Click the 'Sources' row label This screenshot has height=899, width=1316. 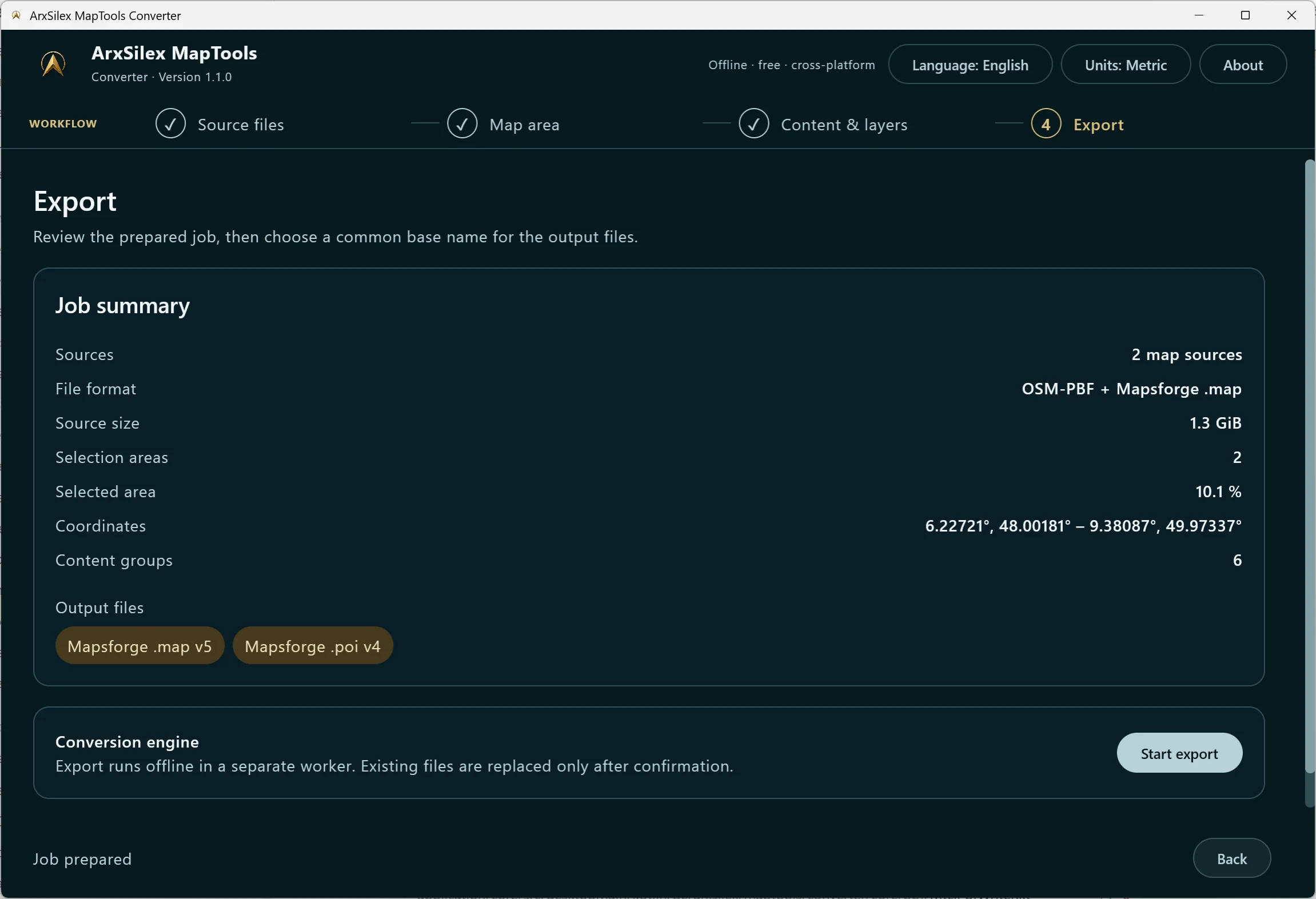(x=85, y=354)
